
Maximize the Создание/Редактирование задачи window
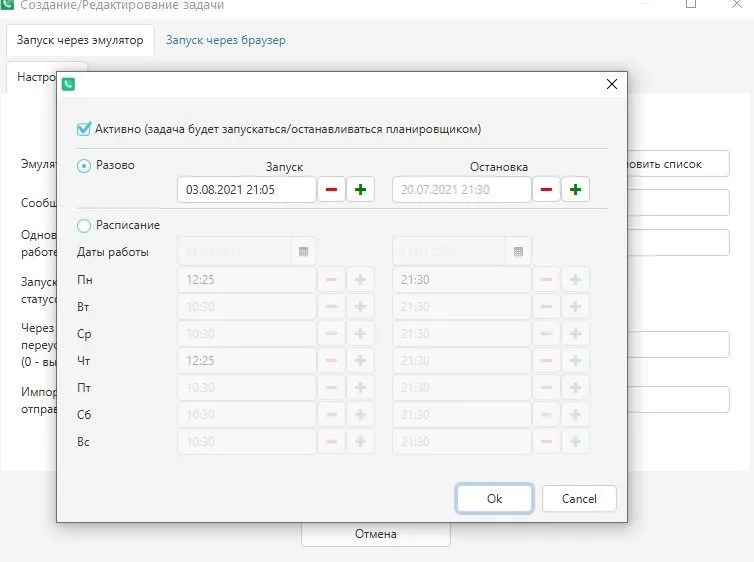tap(691, 4)
